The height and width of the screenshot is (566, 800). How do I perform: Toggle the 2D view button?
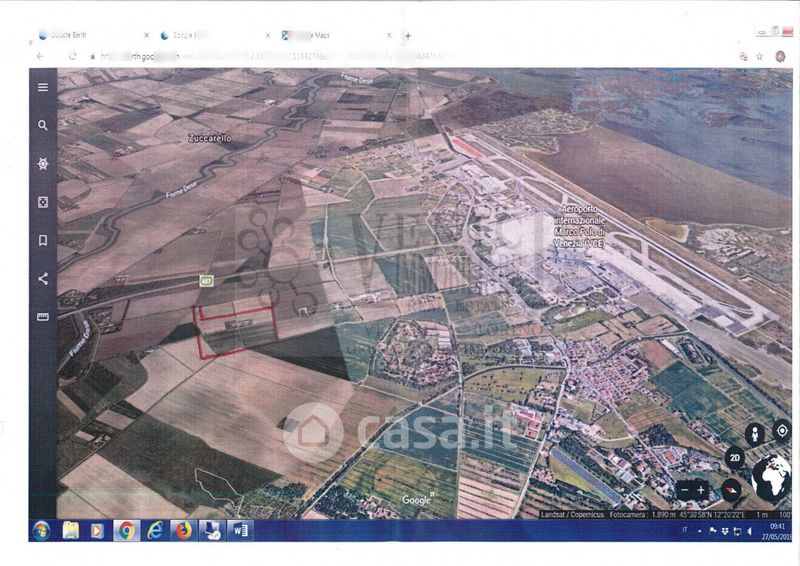click(x=734, y=459)
